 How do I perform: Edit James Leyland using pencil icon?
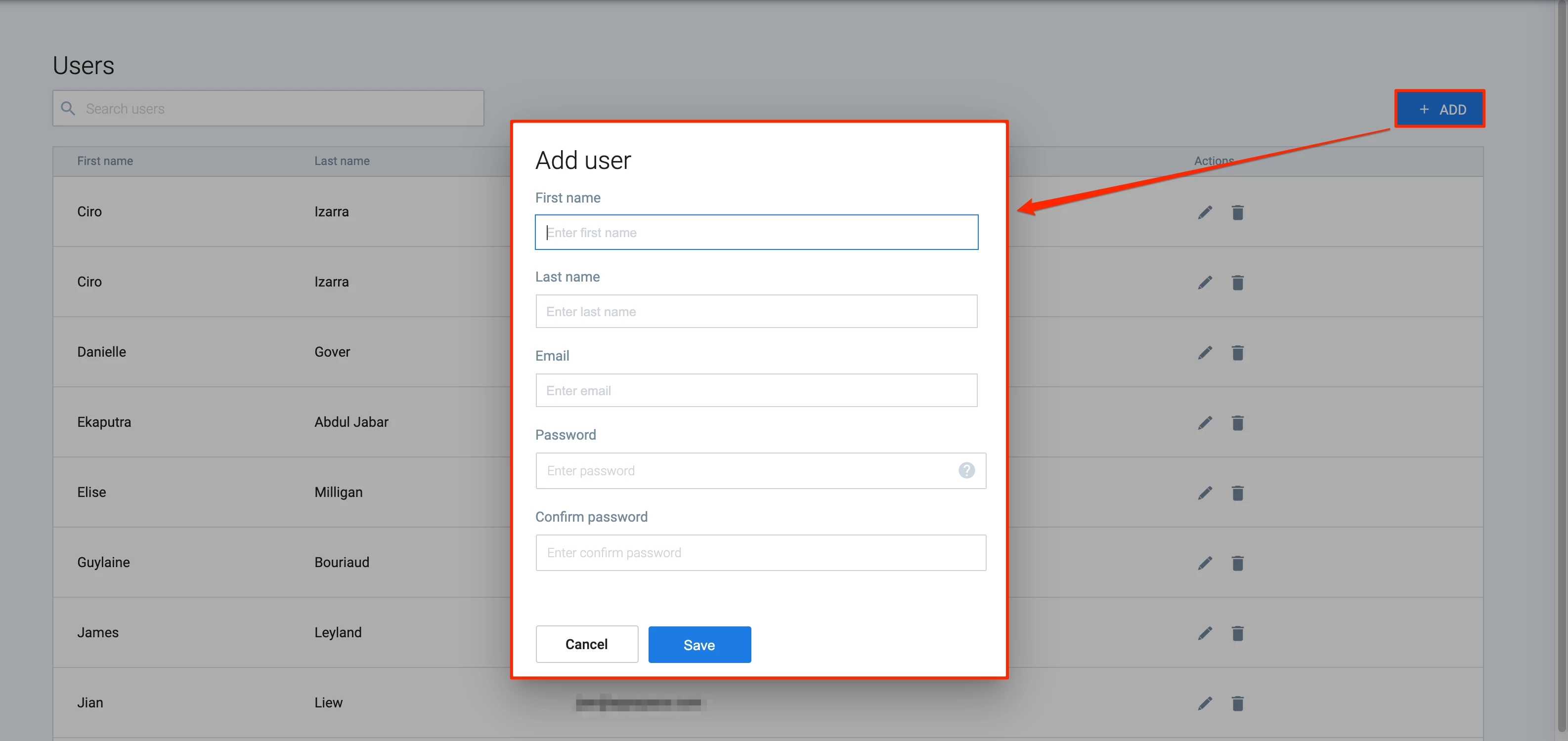[1205, 633]
